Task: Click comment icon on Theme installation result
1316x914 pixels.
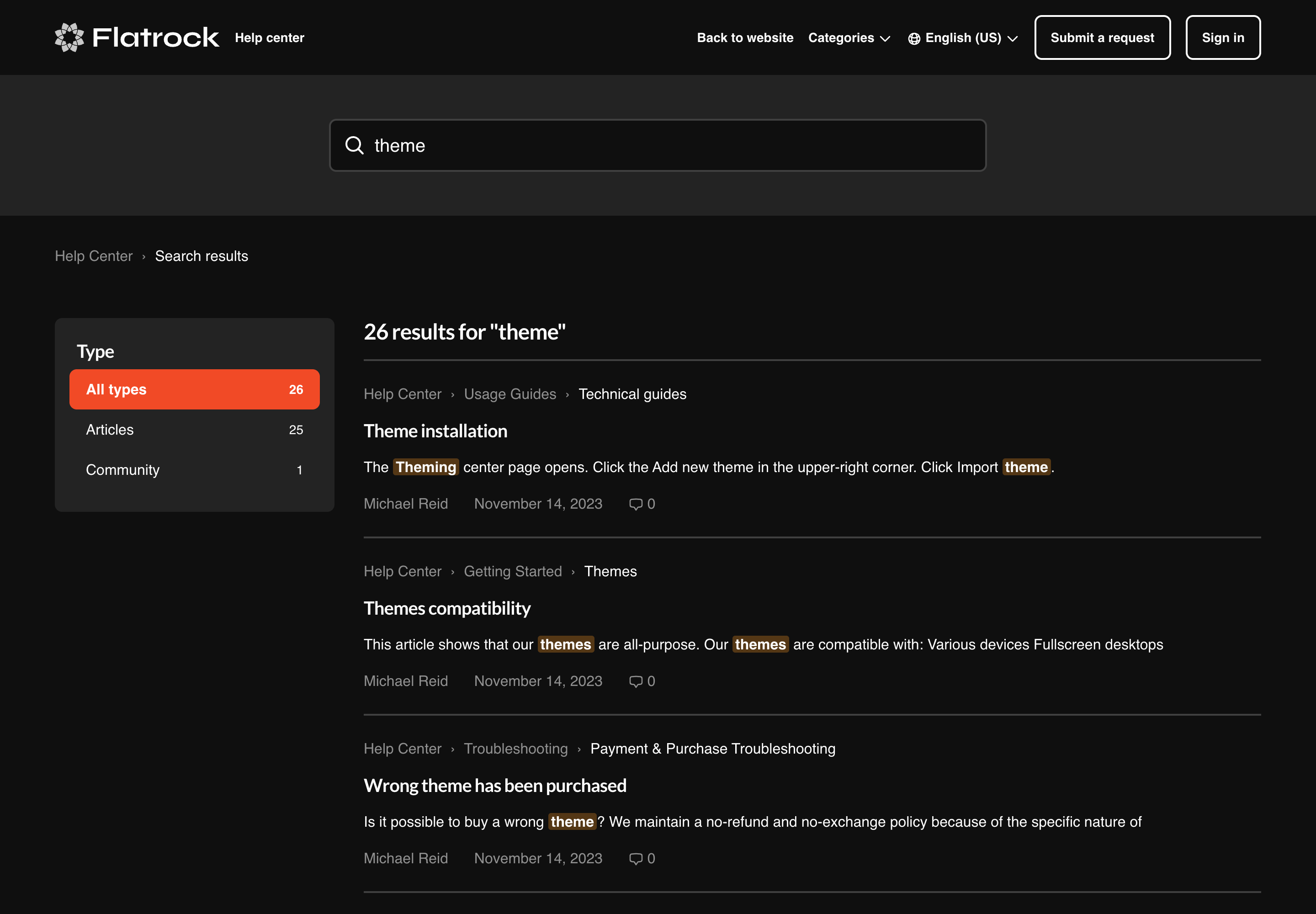Action: tap(636, 504)
